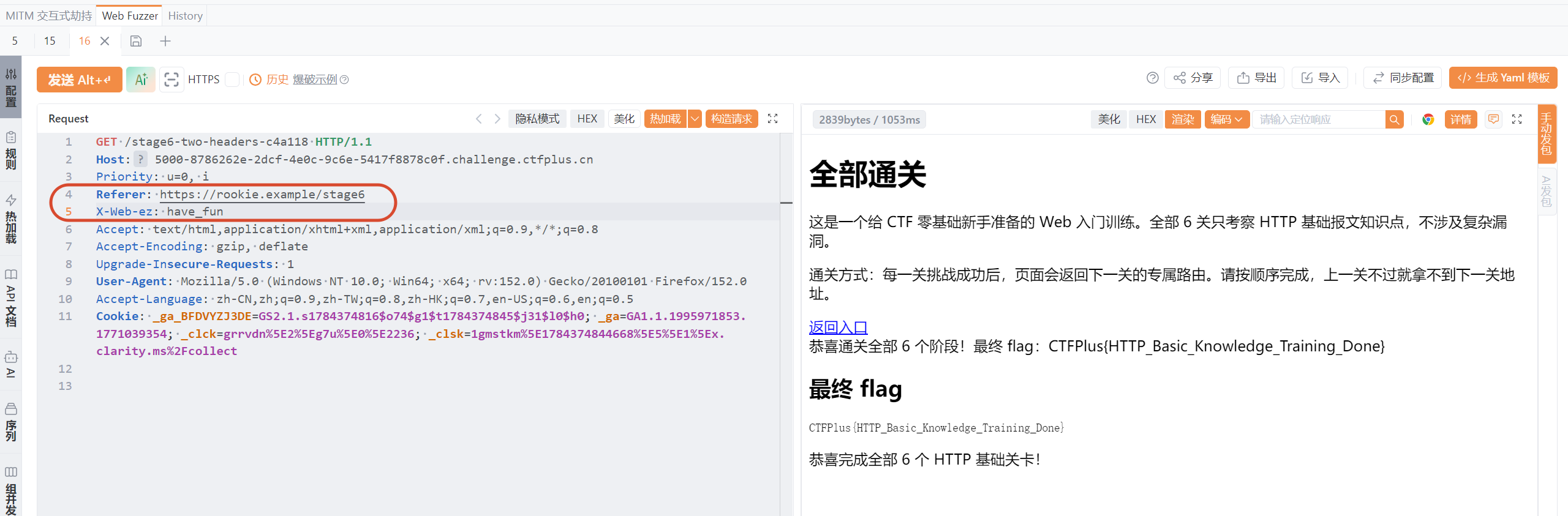The height and width of the screenshot is (516, 1568).
Task: Toggle HEX view in the Request panel
Action: pos(587,119)
